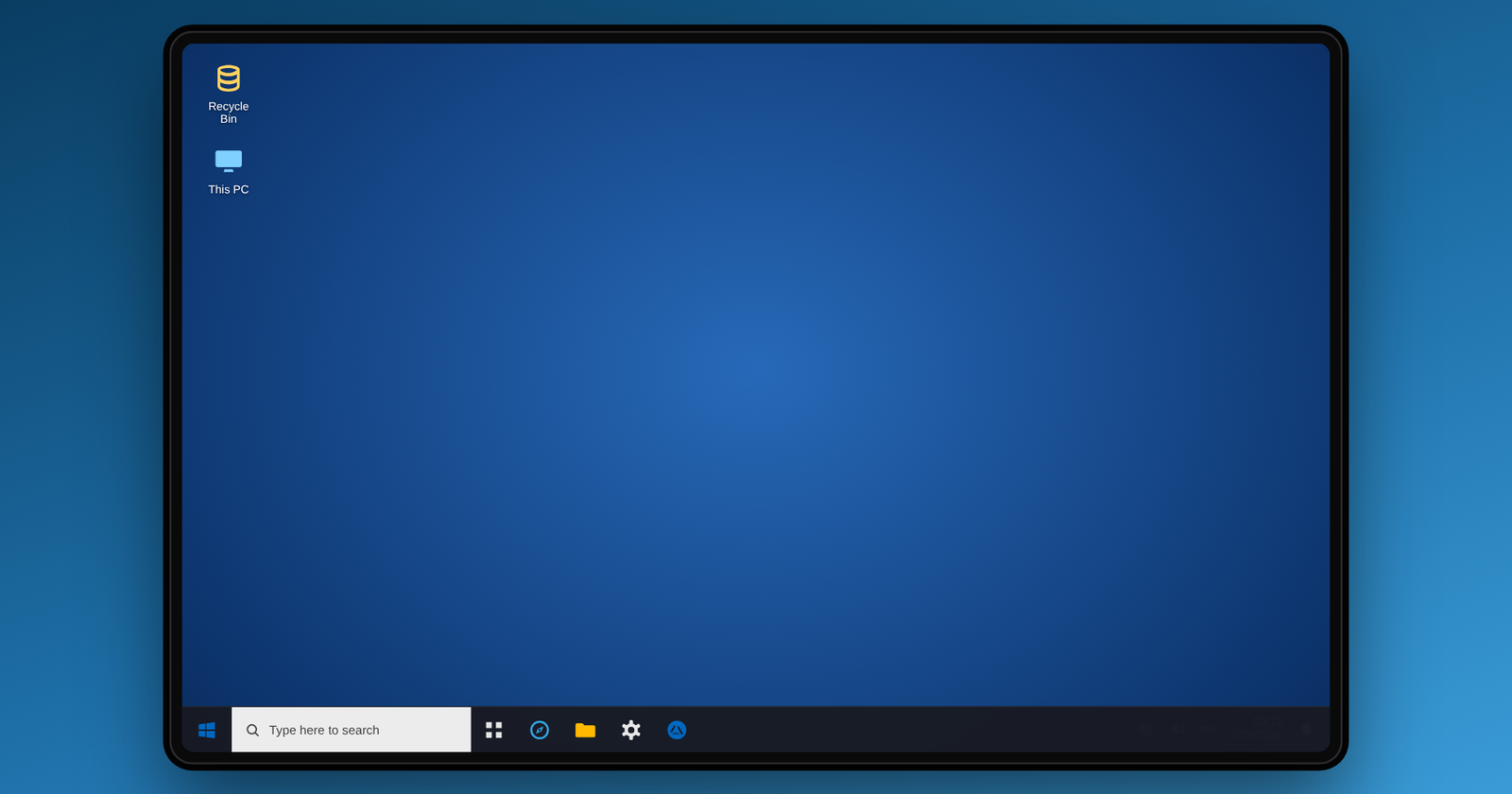
Task: Open the clock showing 03:13
Action: coord(1257,729)
